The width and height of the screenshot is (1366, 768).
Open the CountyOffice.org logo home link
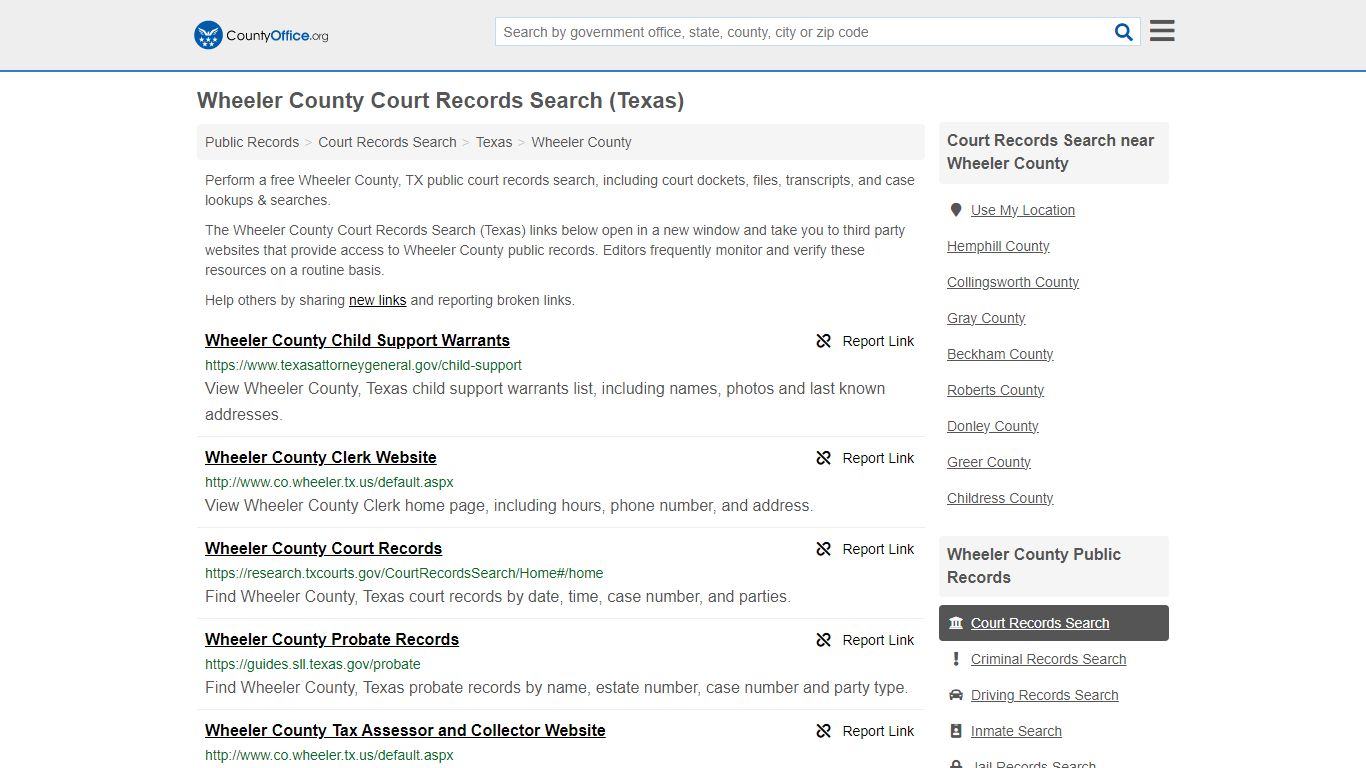tap(261, 35)
